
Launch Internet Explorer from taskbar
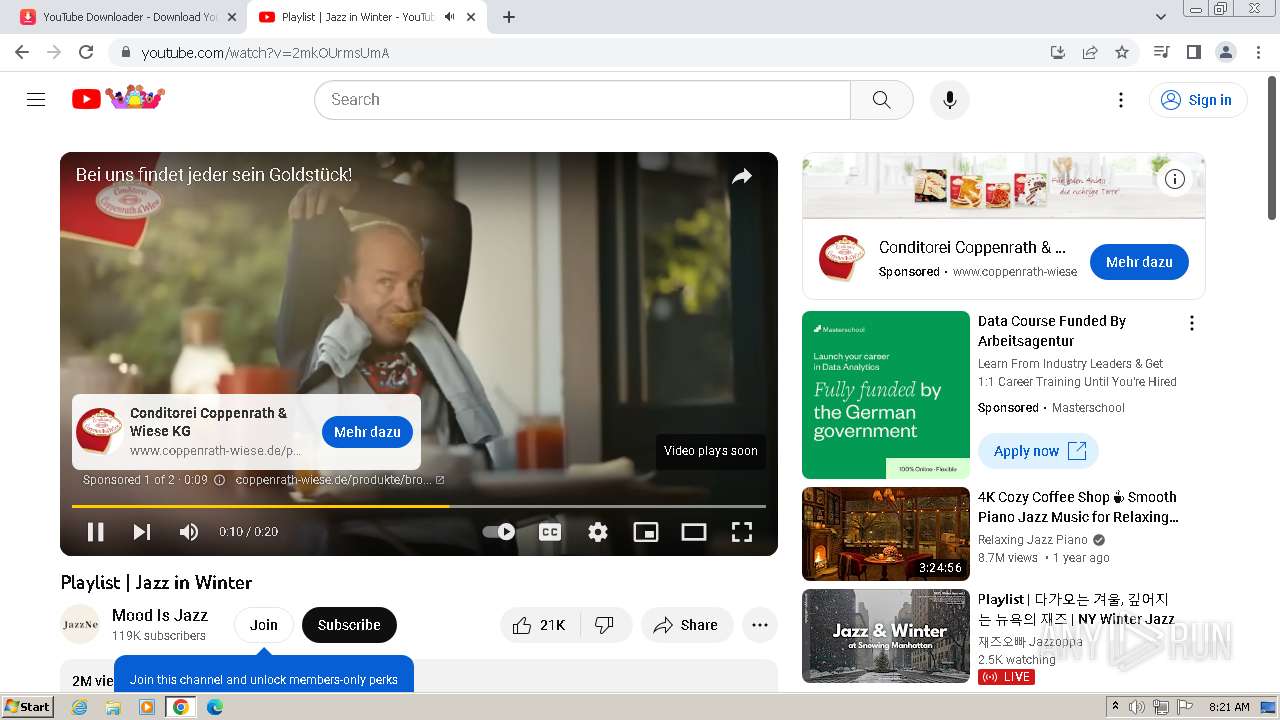80,707
